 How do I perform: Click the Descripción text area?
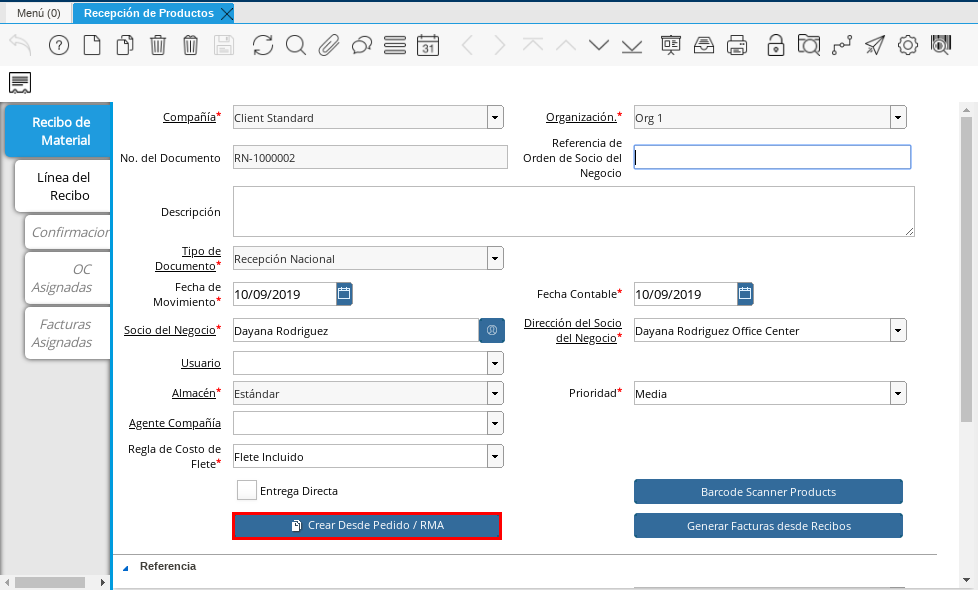tap(573, 211)
